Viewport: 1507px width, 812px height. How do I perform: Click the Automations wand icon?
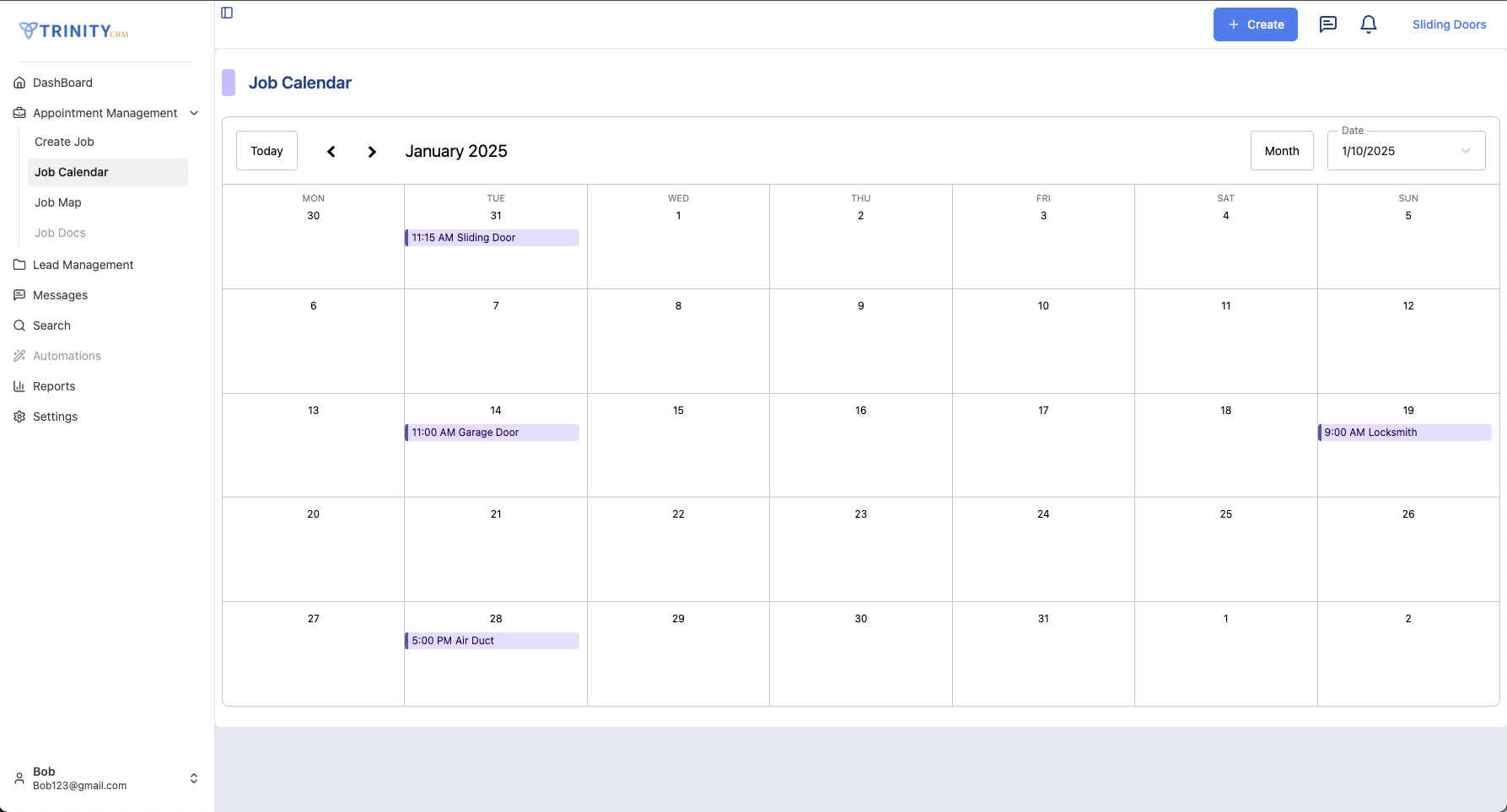19,356
